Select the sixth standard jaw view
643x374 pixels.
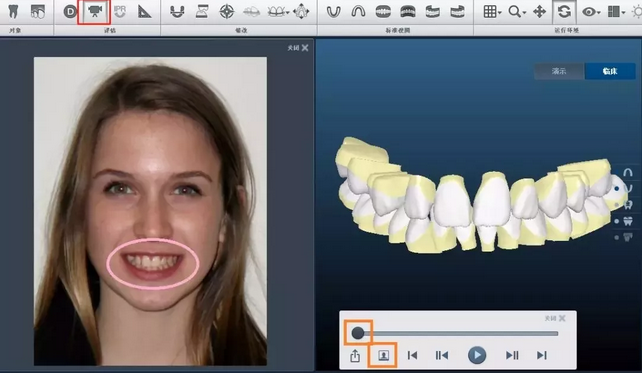[457, 12]
